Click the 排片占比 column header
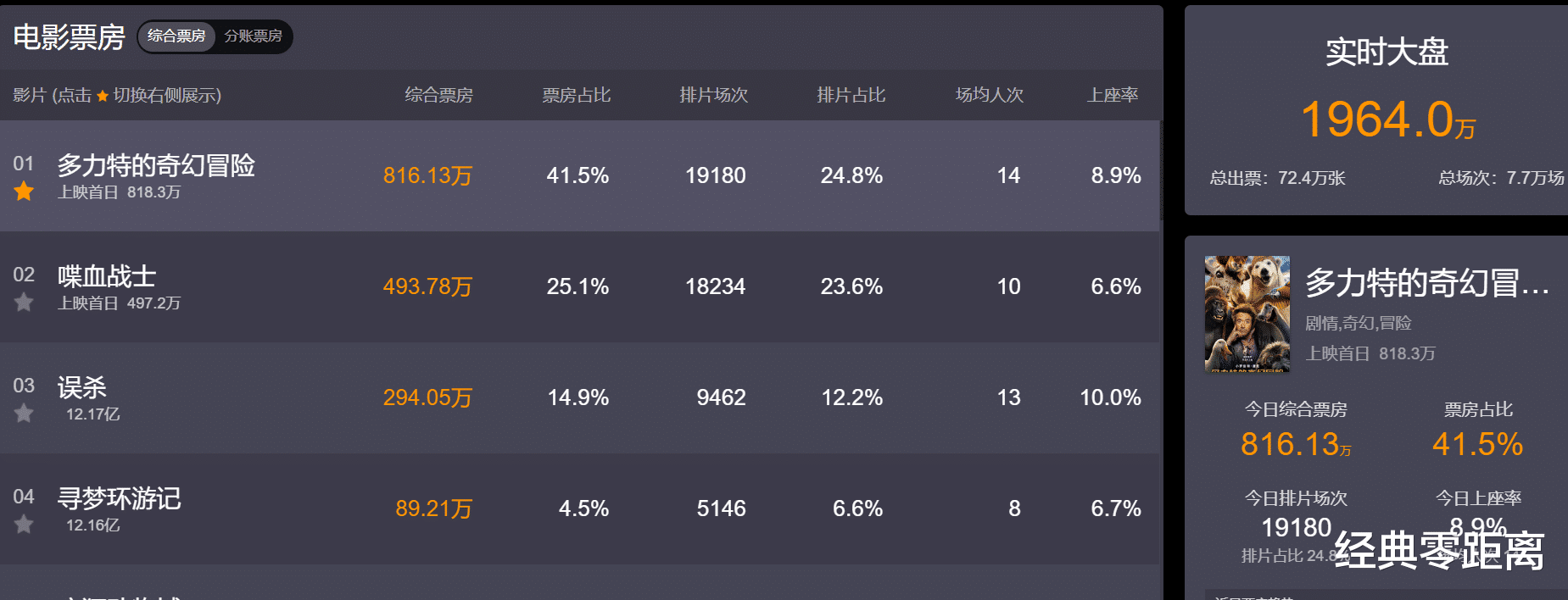This screenshot has height=600, width=1568. coord(851,95)
